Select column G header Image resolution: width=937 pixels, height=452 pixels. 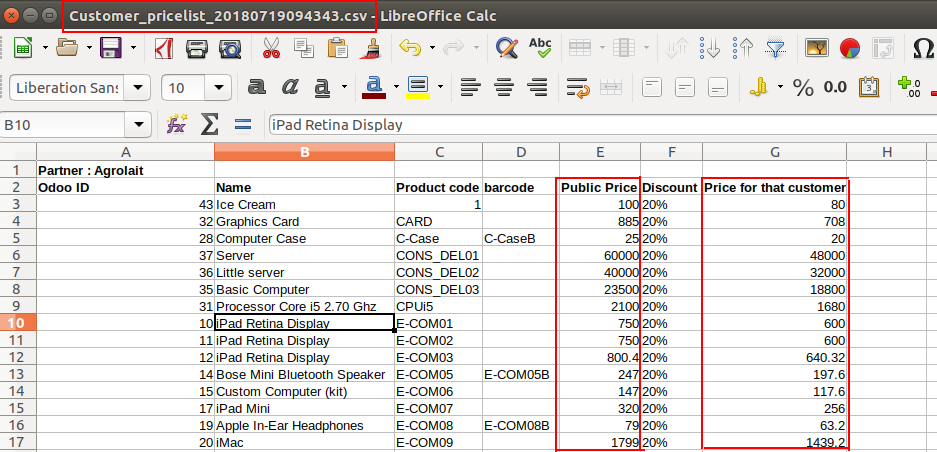(774, 151)
